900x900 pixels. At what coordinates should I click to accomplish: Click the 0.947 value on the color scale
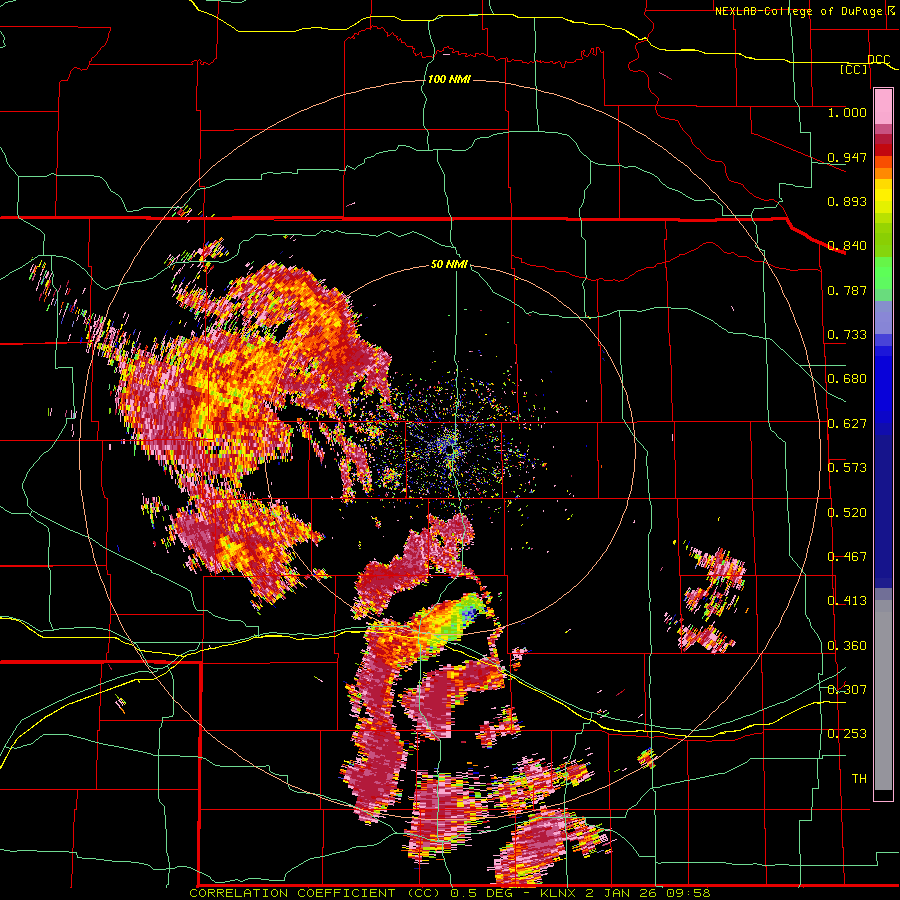point(847,157)
